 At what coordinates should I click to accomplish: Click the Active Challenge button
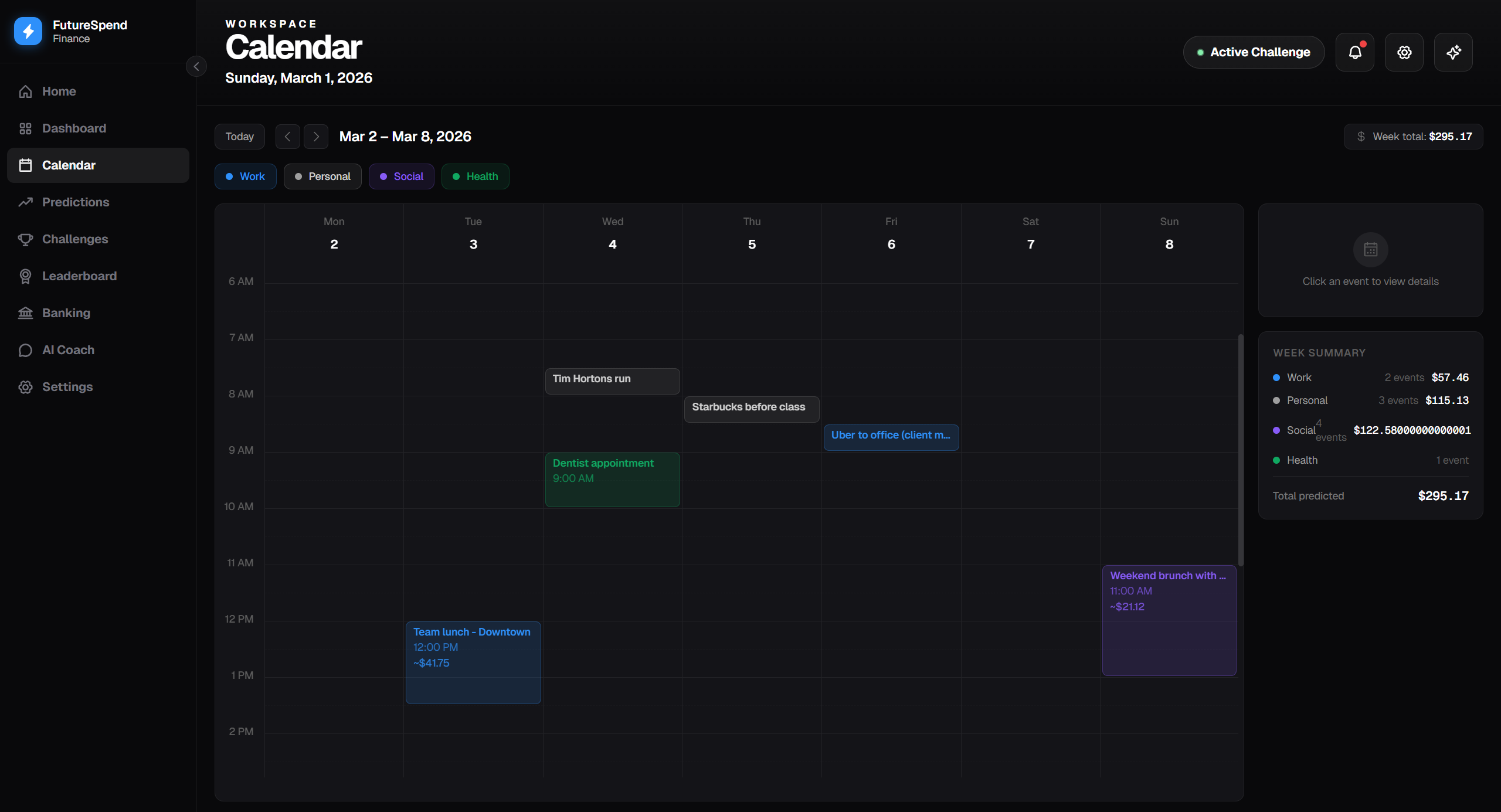[1254, 52]
